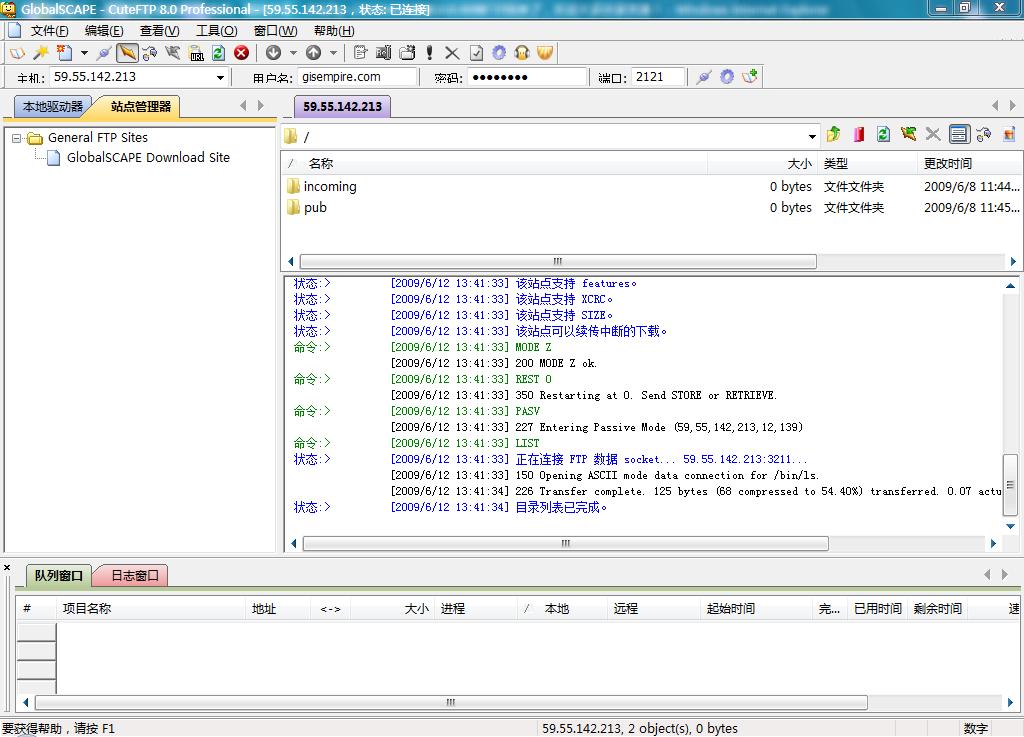The image size is (1024, 737).
Task: Click the New folder toolbar icon
Action: coord(407,53)
